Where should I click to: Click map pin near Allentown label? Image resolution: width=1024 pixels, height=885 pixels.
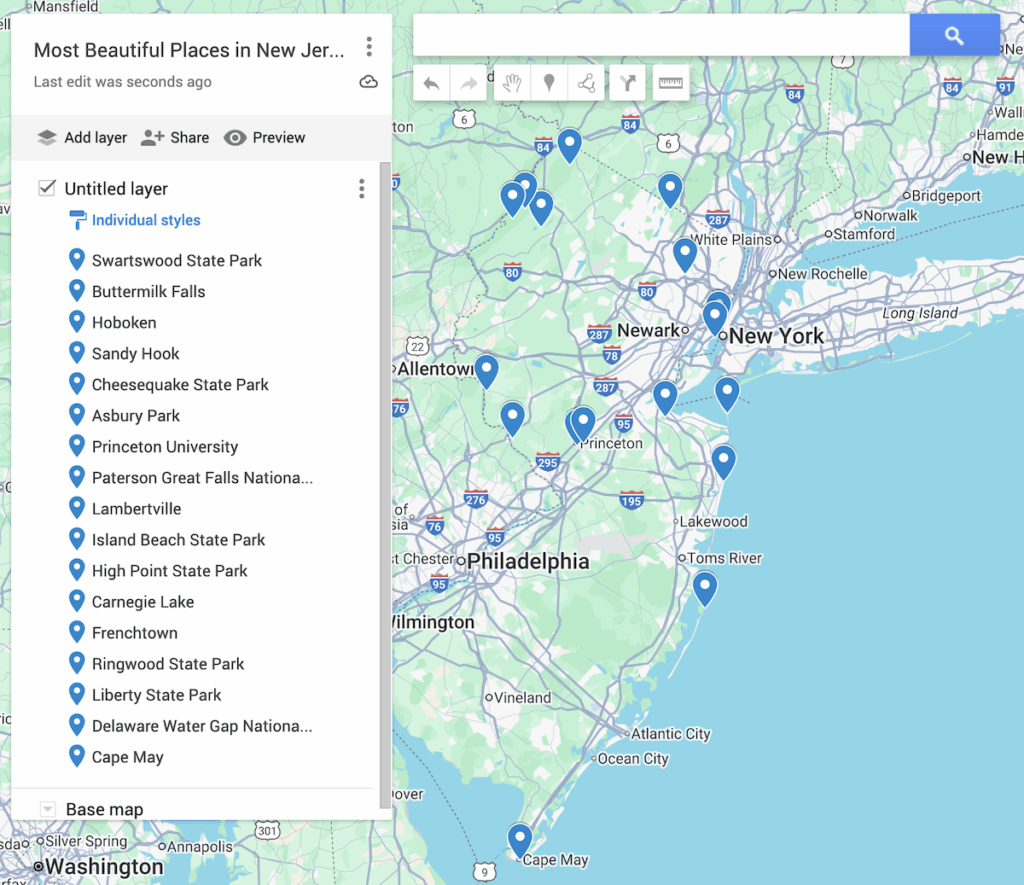point(487,370)
